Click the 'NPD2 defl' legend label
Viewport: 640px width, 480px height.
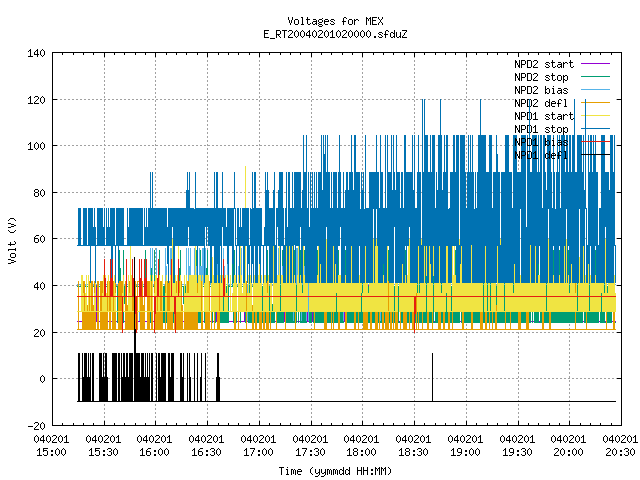click(541, 103)
